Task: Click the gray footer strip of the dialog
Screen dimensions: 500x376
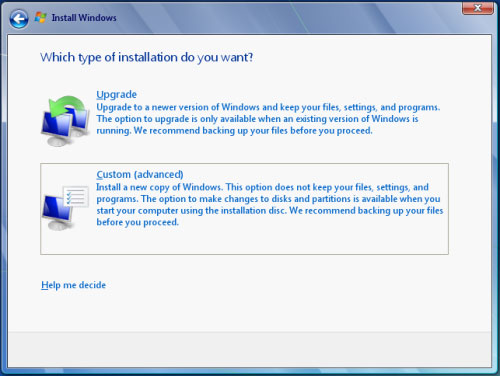Action: (249, 349)
